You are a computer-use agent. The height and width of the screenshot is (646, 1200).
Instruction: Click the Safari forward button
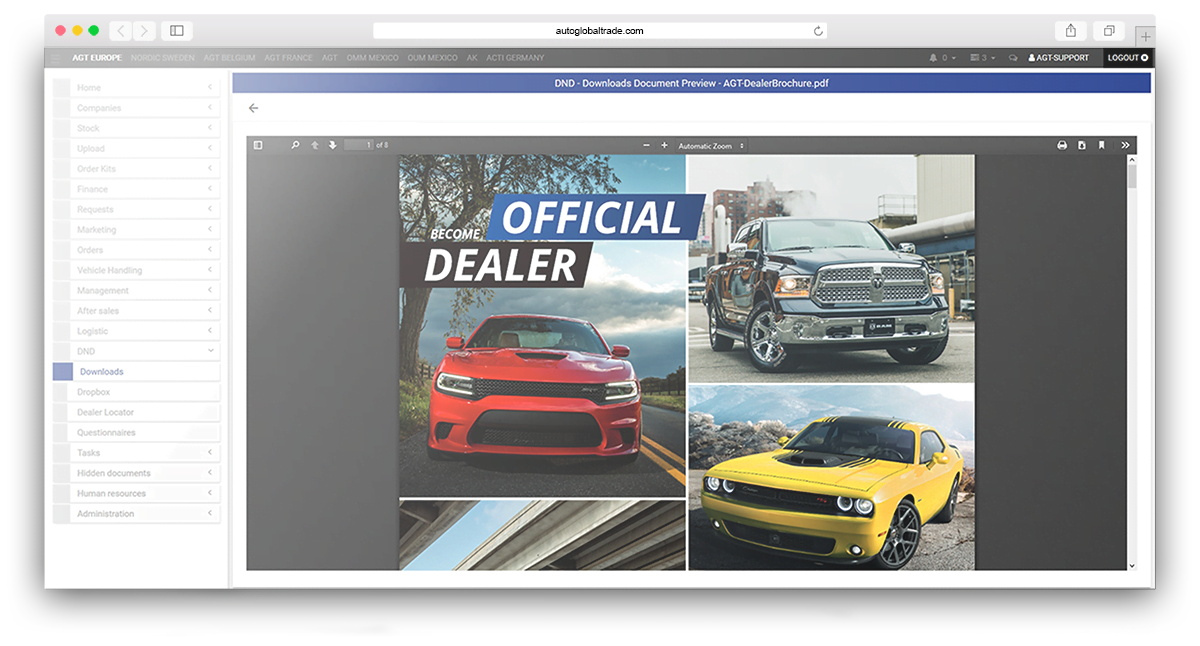145,31
